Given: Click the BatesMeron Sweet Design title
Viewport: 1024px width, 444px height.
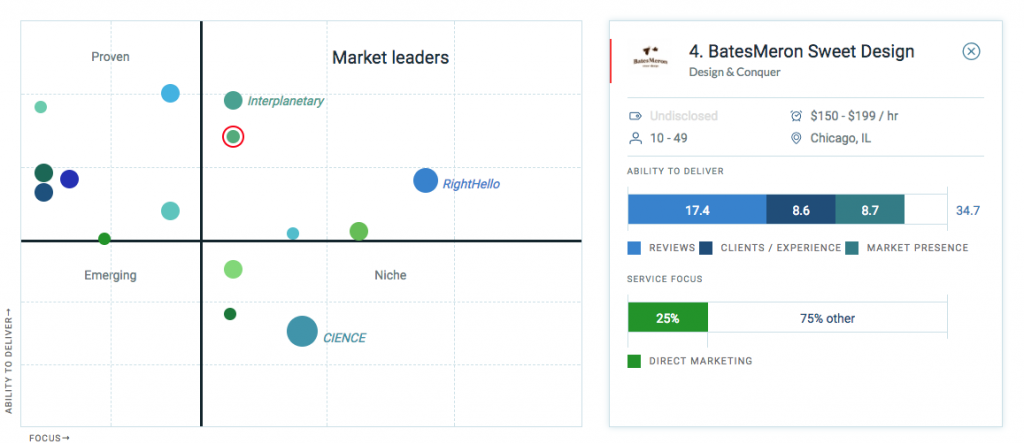Looking at the screenshot, I should (801, 52).
